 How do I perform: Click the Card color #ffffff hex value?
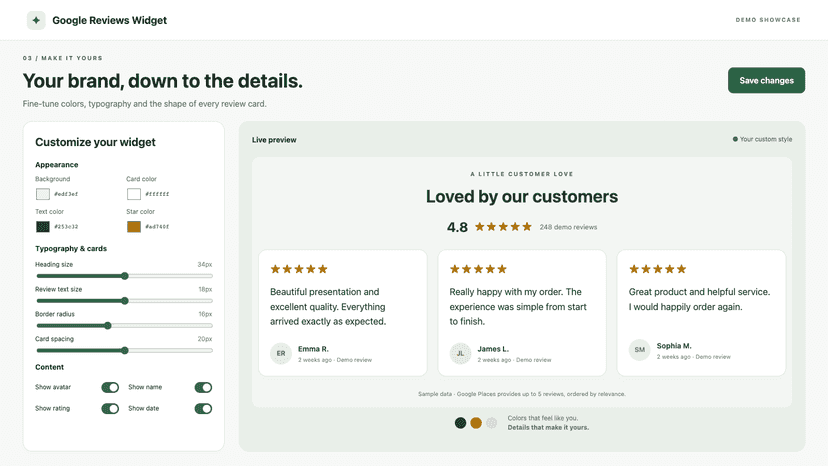coord(157,194)
